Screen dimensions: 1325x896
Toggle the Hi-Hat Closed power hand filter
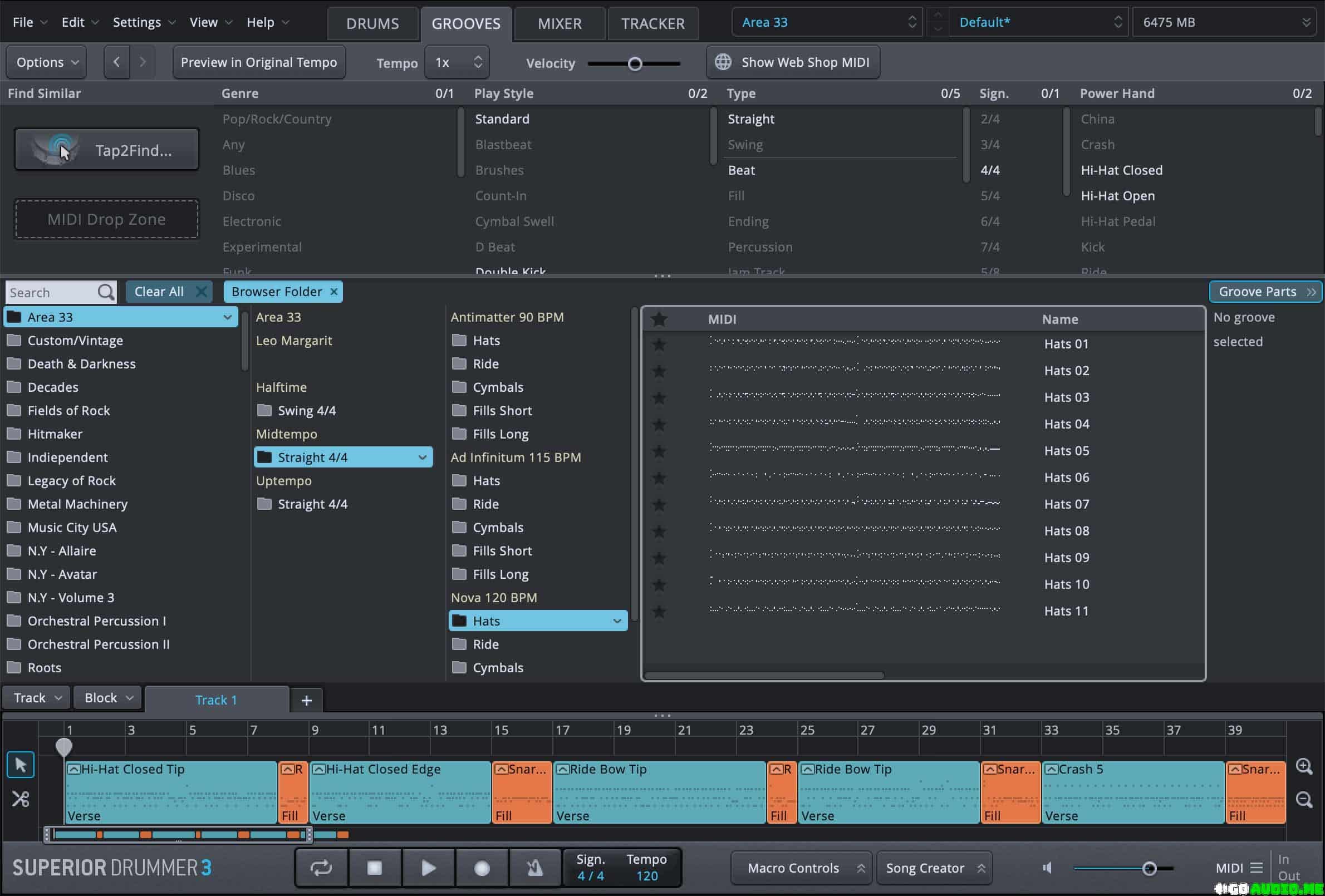pos(1121,170)
